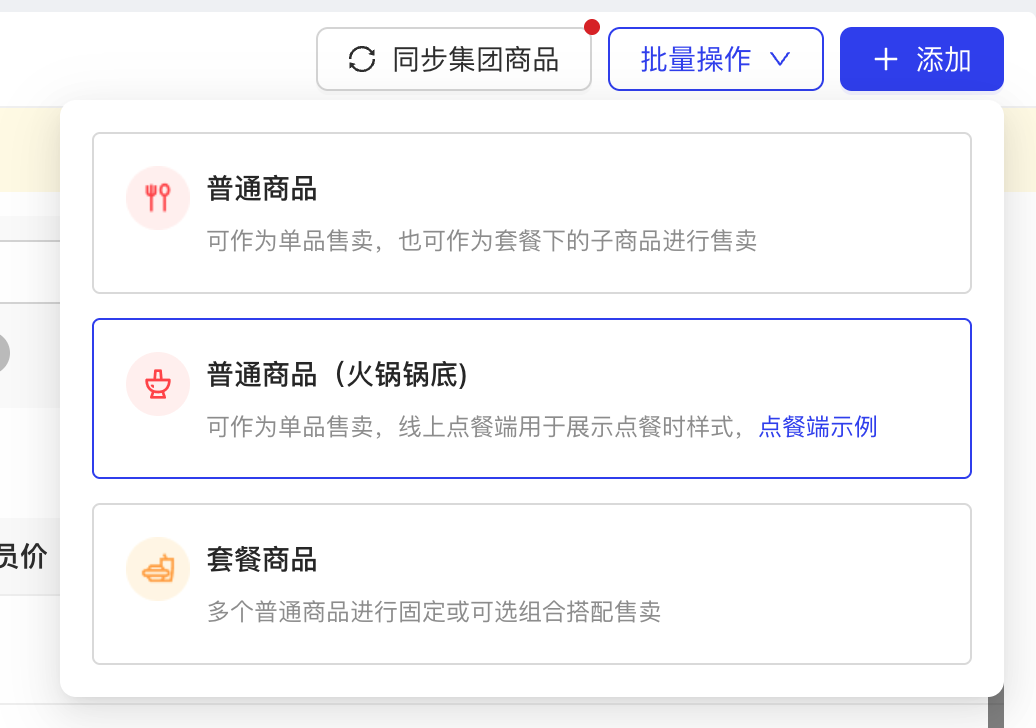Click the sync refresh arrows icon
Screen dimensions: 1036x728
point(362,59)
